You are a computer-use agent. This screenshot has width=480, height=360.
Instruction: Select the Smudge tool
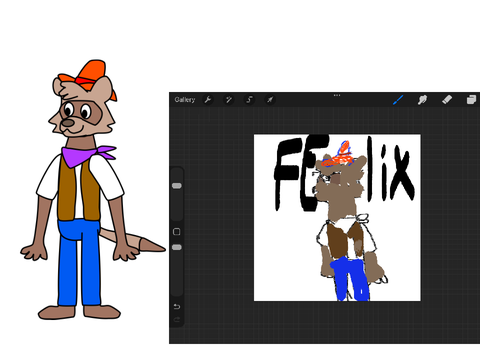422,100
